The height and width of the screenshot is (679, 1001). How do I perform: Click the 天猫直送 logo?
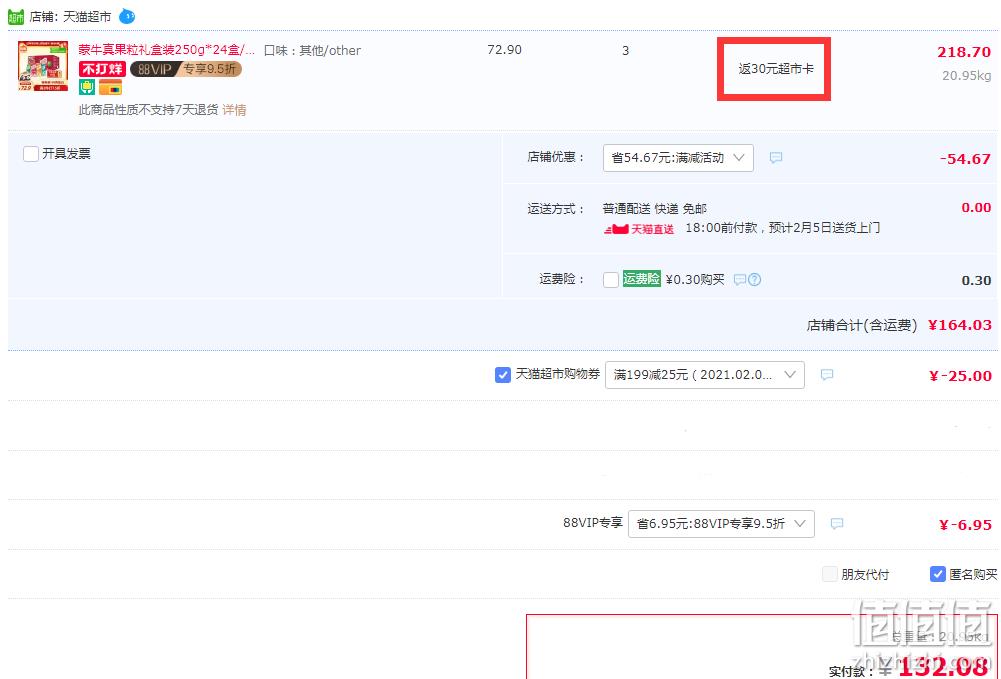click(639, 229)
